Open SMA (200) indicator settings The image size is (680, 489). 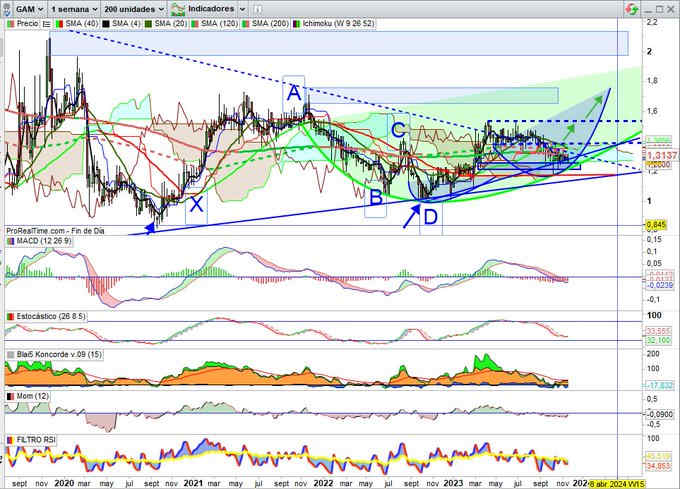(x=265, y=24)
